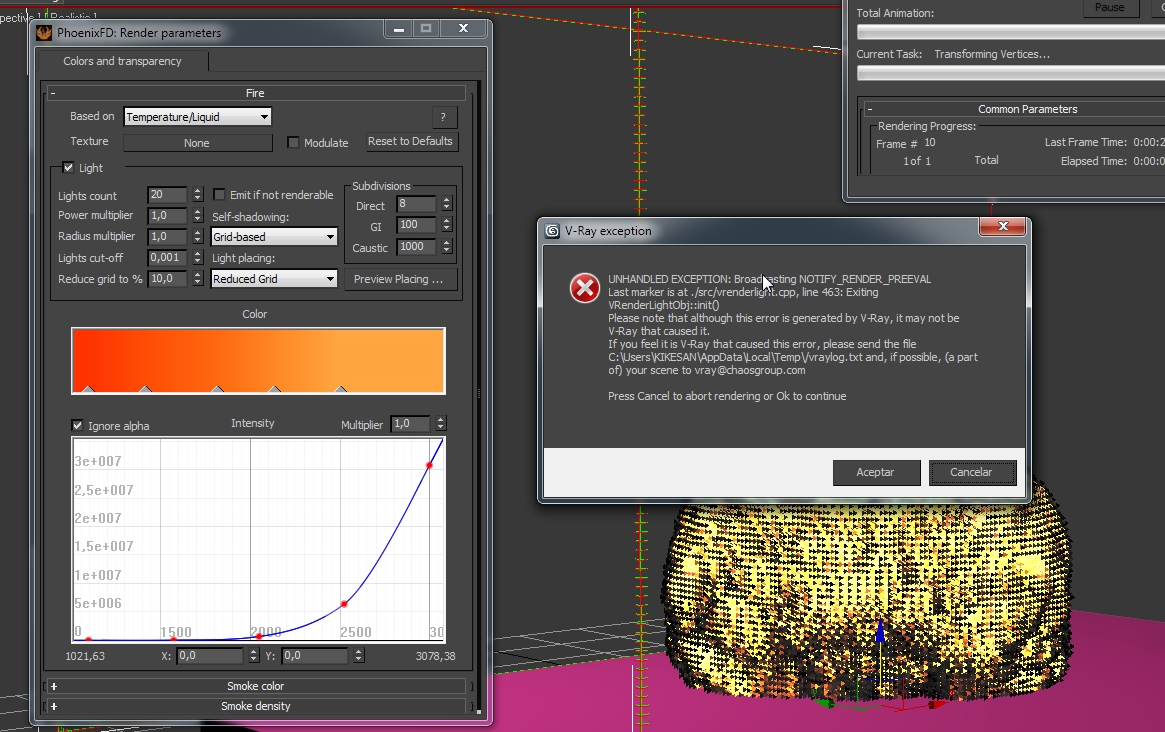Viewport: 1165px width, 732px height.
Task: Select the Colors and transparency tab
Action: (x=123, y=61)
